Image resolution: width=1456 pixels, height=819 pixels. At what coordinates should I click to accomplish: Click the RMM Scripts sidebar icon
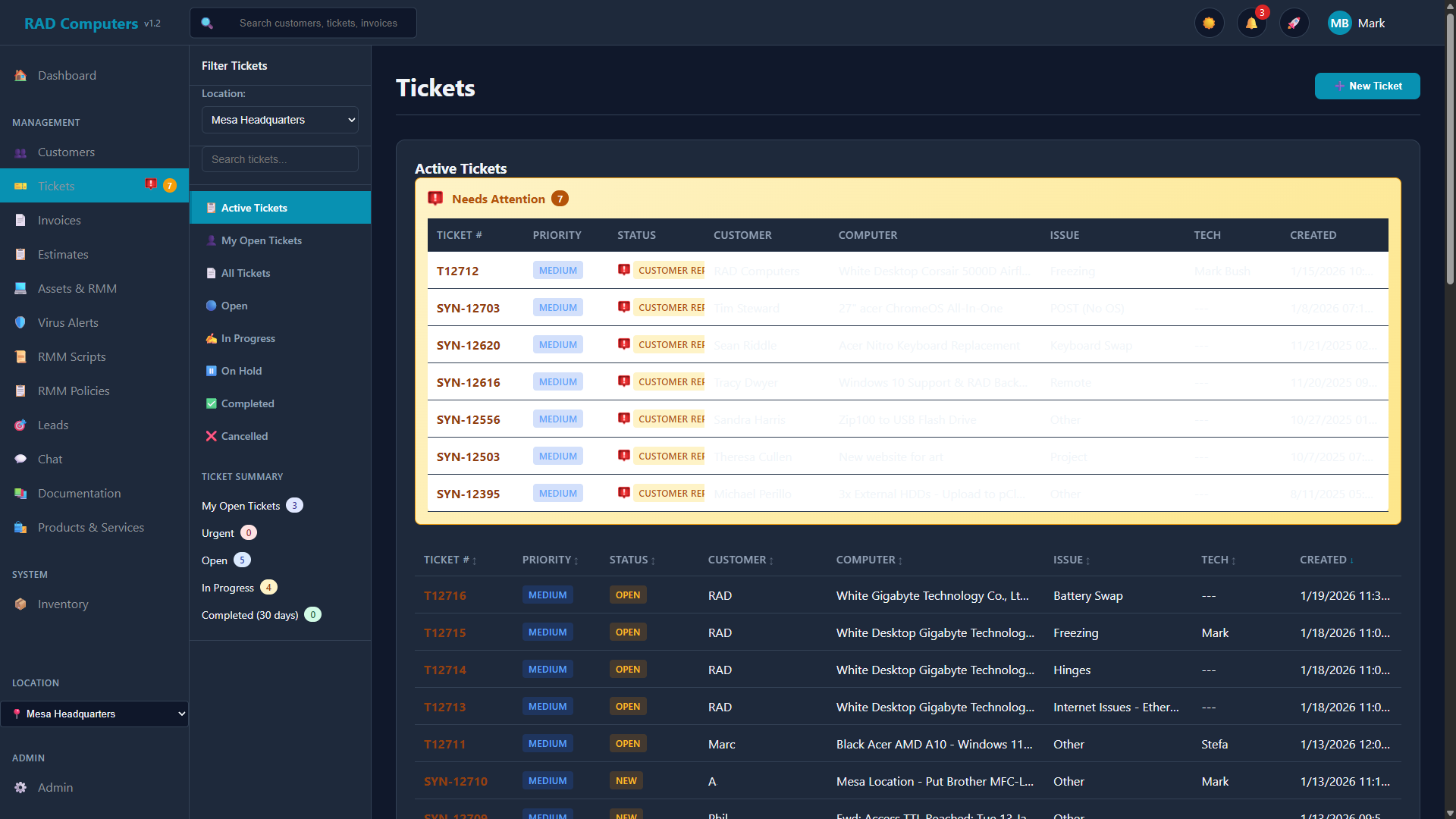(x=20, y=356)
